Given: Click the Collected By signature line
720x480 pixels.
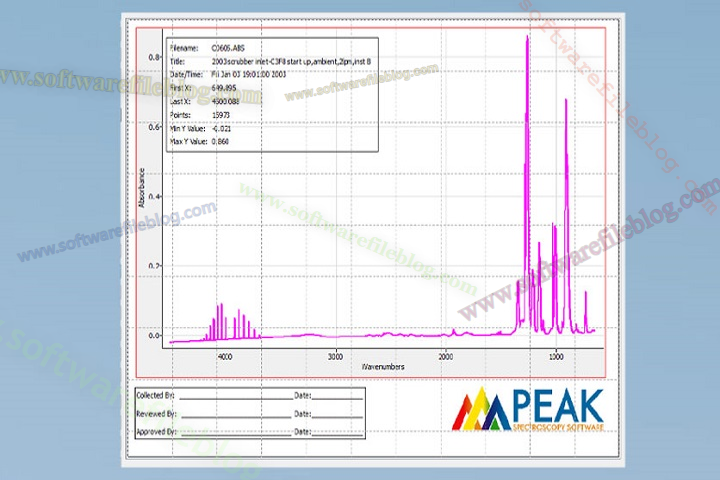Looking at the screenshot, I should tap(235, 397).
